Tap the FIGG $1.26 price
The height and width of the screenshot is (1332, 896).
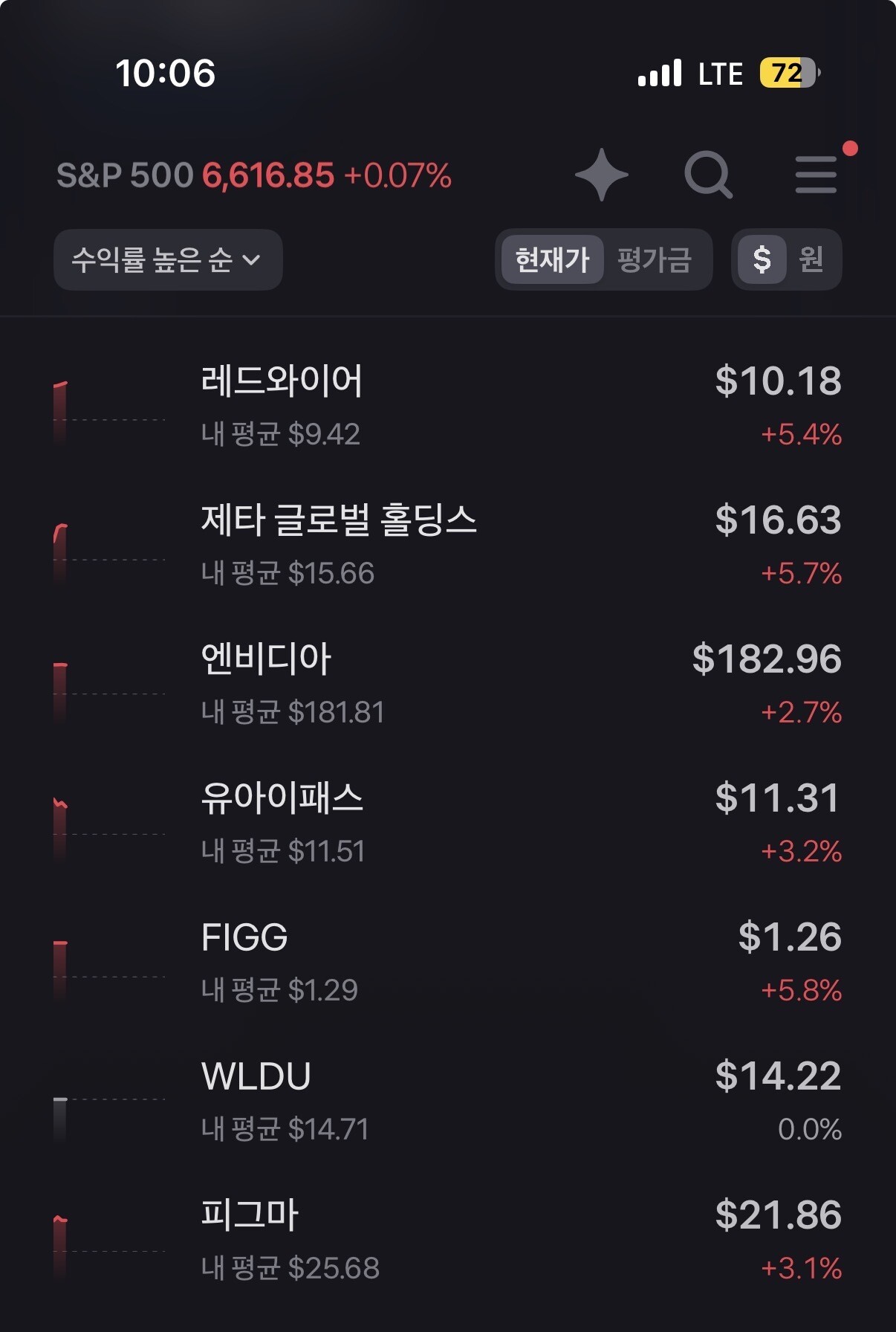[x=789, y=937]
